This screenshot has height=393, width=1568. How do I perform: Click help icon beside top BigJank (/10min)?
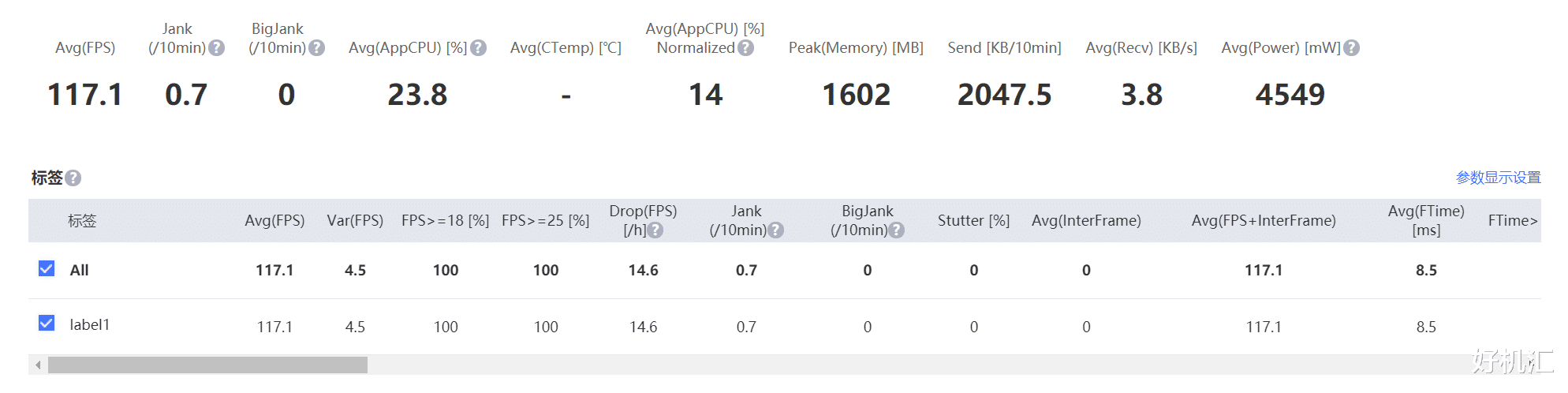317,48
